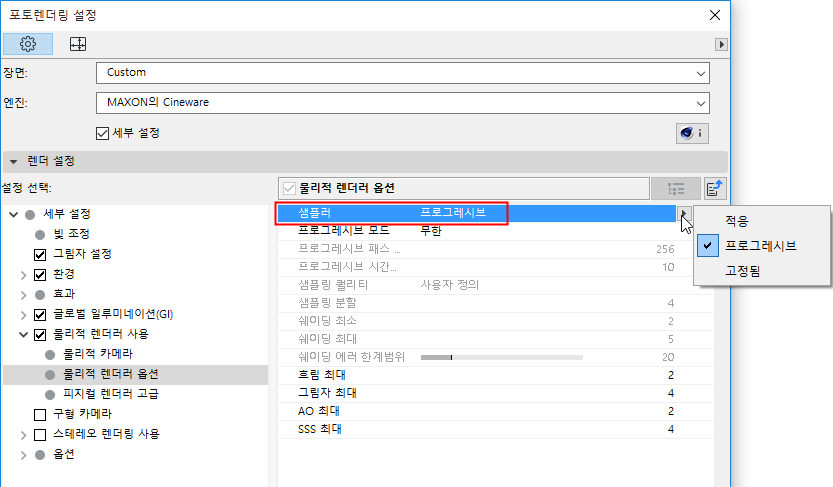
Task: Toggle the 물리적 렌더러 옵션 header checkbox
Action: pos(289,188)
